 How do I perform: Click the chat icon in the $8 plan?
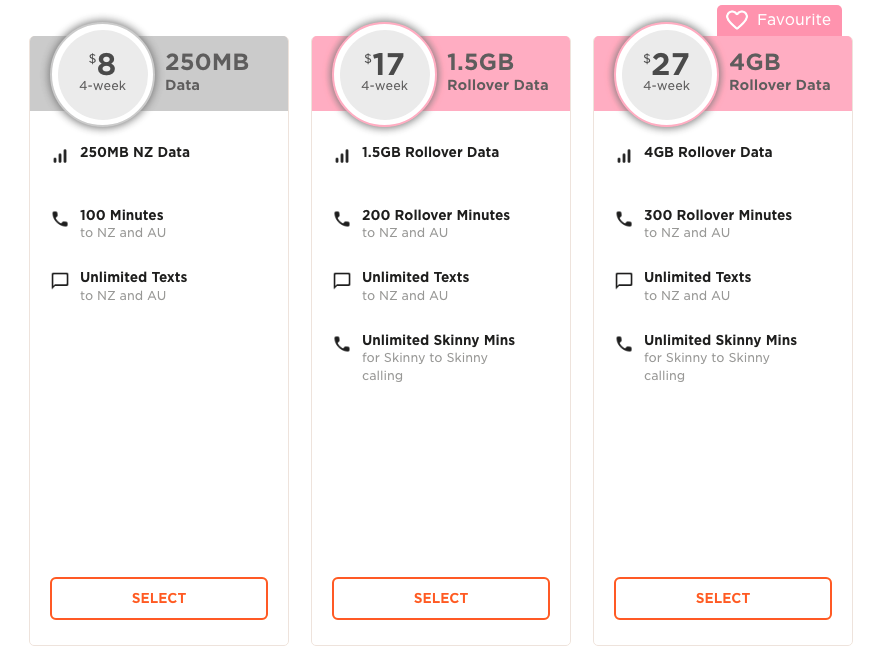[x=60, y=281]
